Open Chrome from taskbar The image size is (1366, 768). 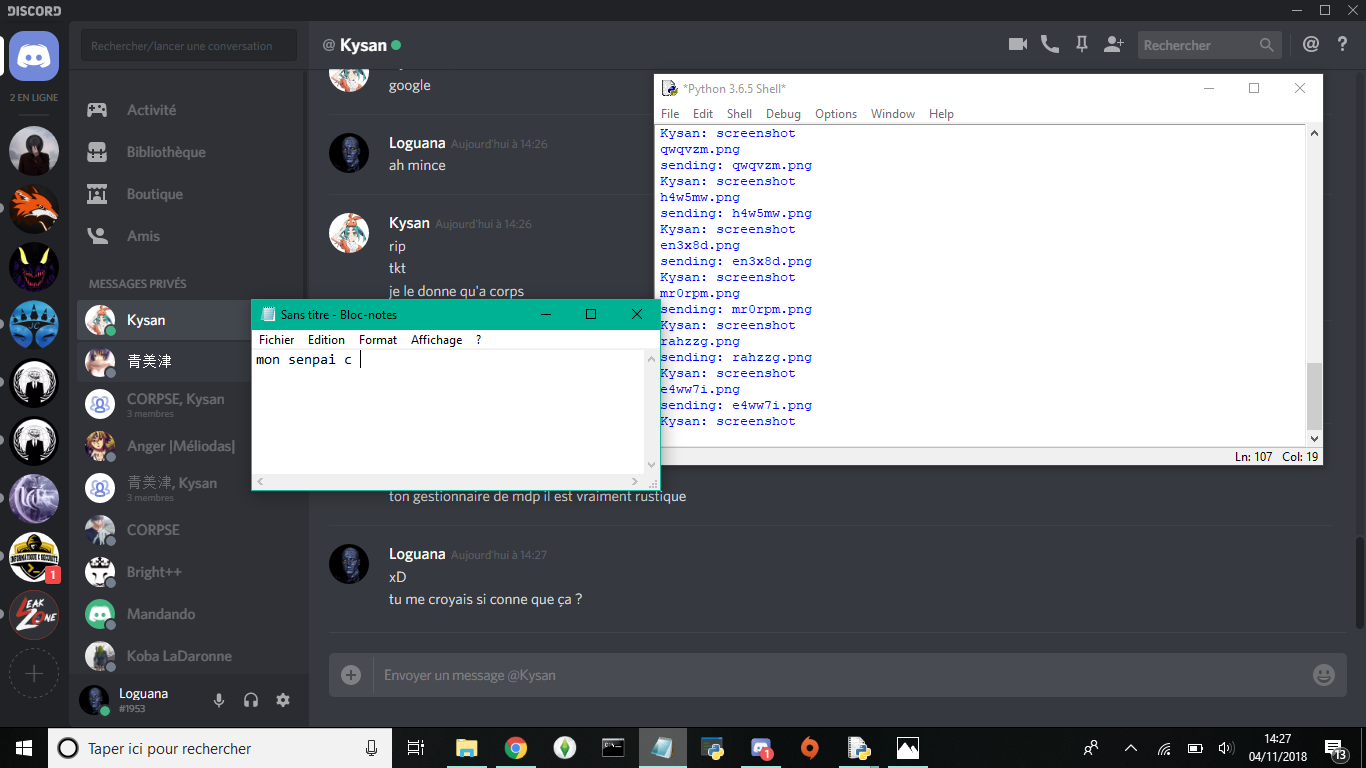515,748
